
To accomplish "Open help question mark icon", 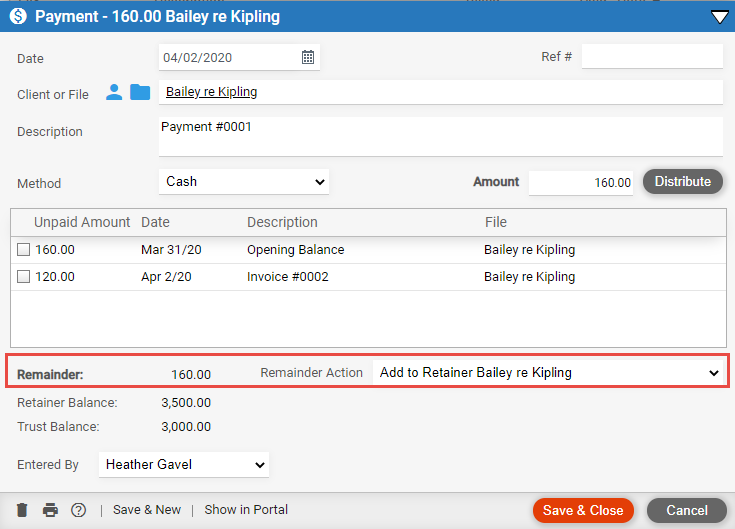I will point(78,510).
